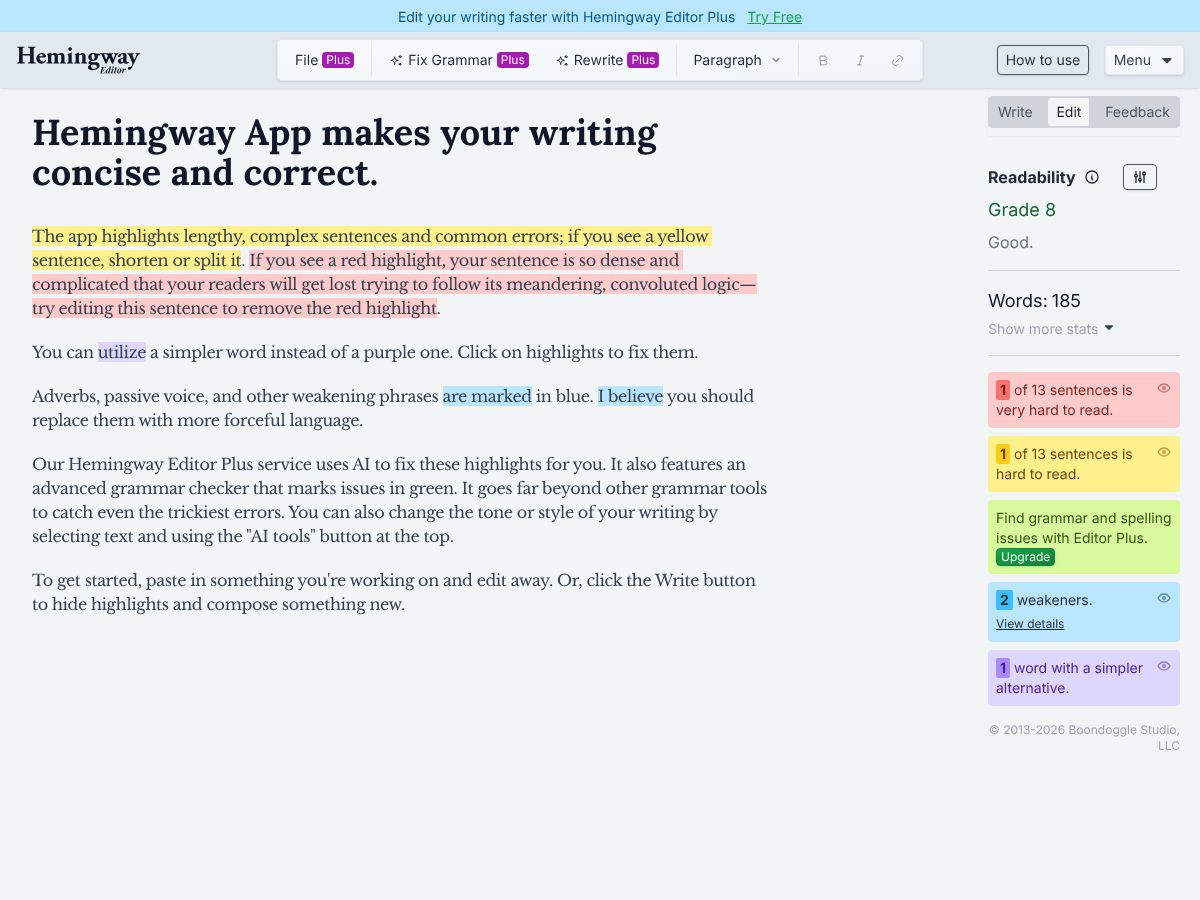The width and height of the screenshot is (1200, 900).
Task: Click the yellow badge number 1
Action: (1003, 454)
